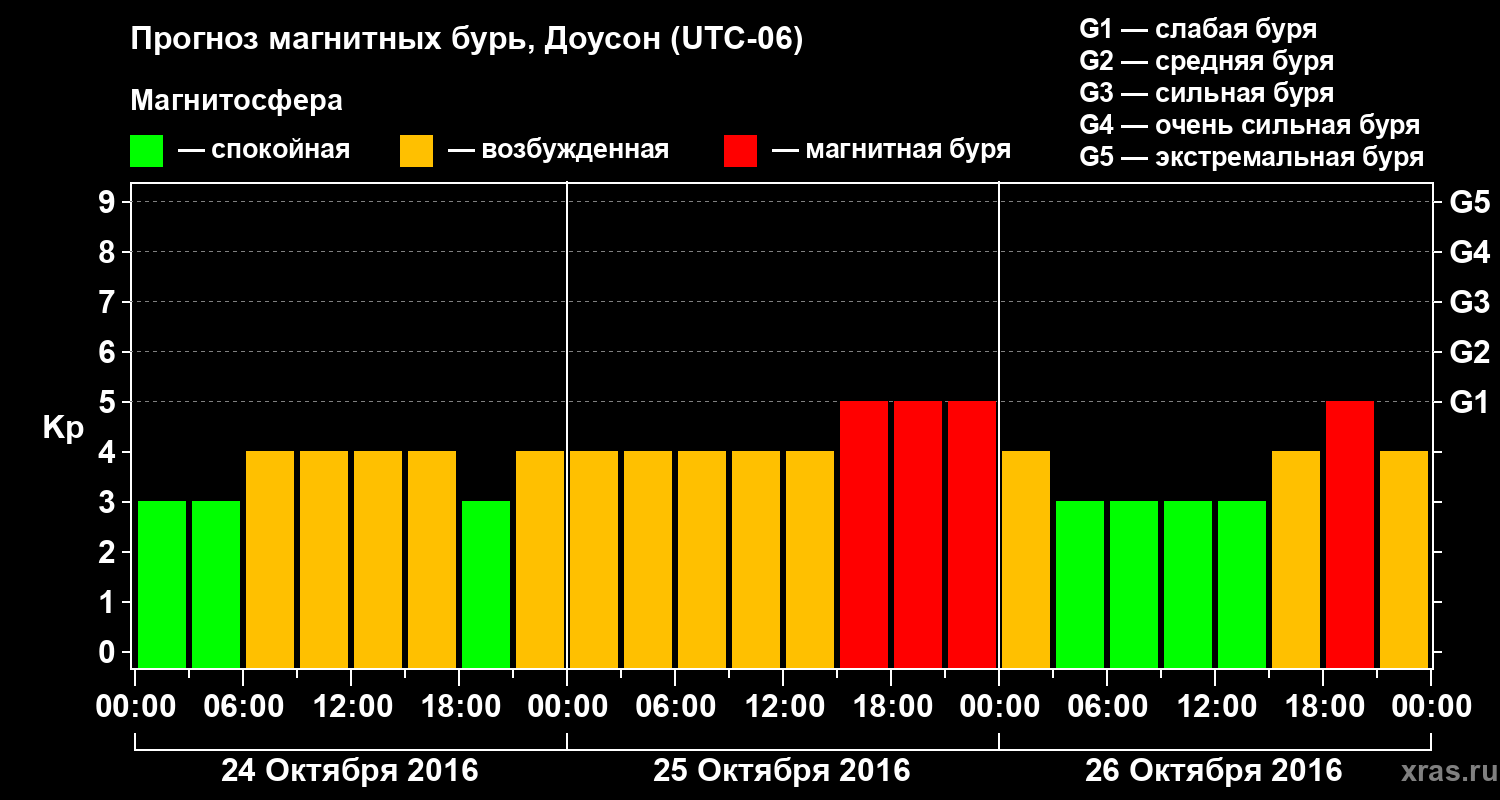The width and height of the screenshot is (1500, 800).
Task: Click the legend line 'G5 — экстремальная буря'
Action: [1252, 157]
